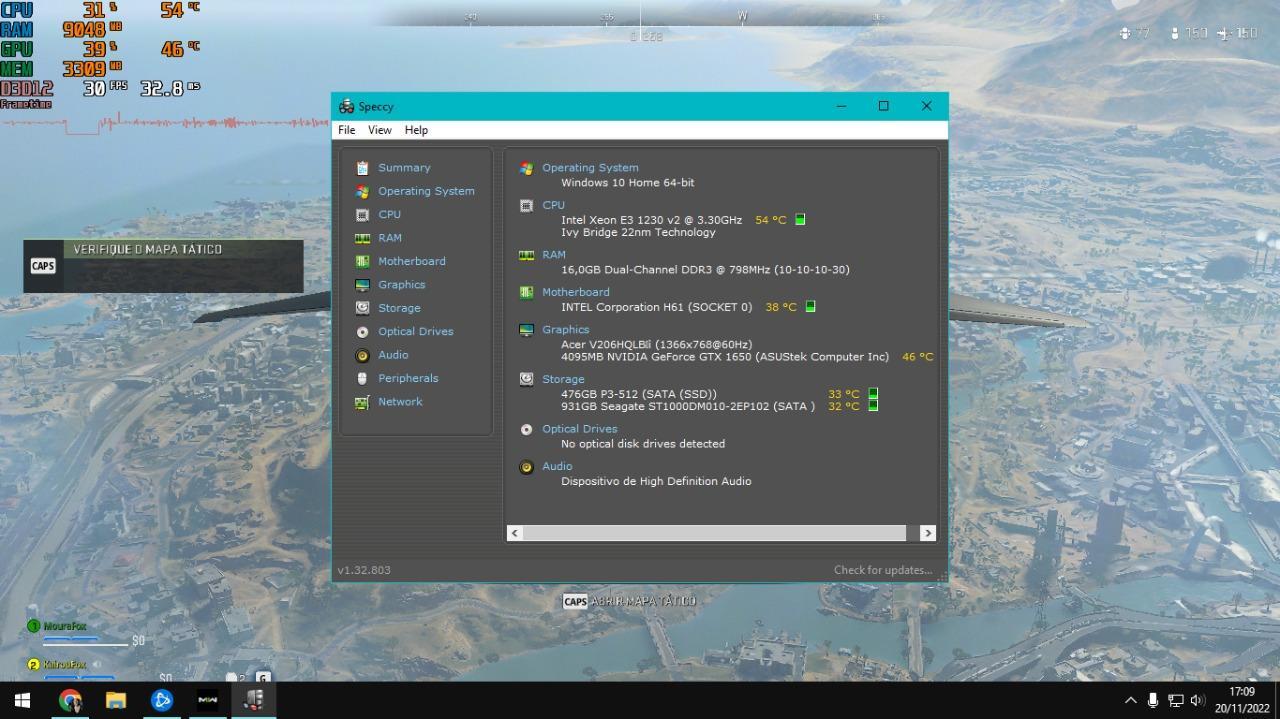The width and height of the screenshot is (1280, 719).
Task: Open Battle.net from the taskbar
Action: (162, 700)
